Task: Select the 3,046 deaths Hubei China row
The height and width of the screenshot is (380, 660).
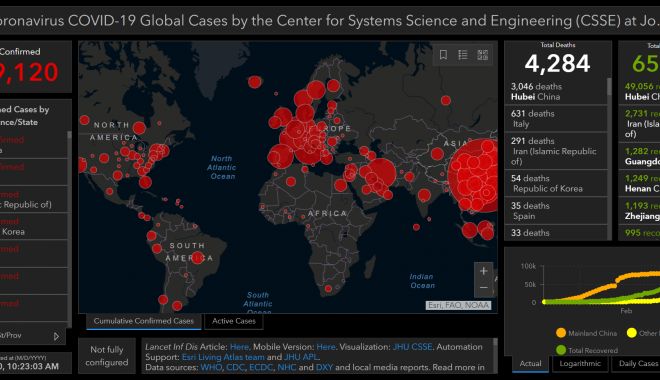Action: tap(556, 91)
